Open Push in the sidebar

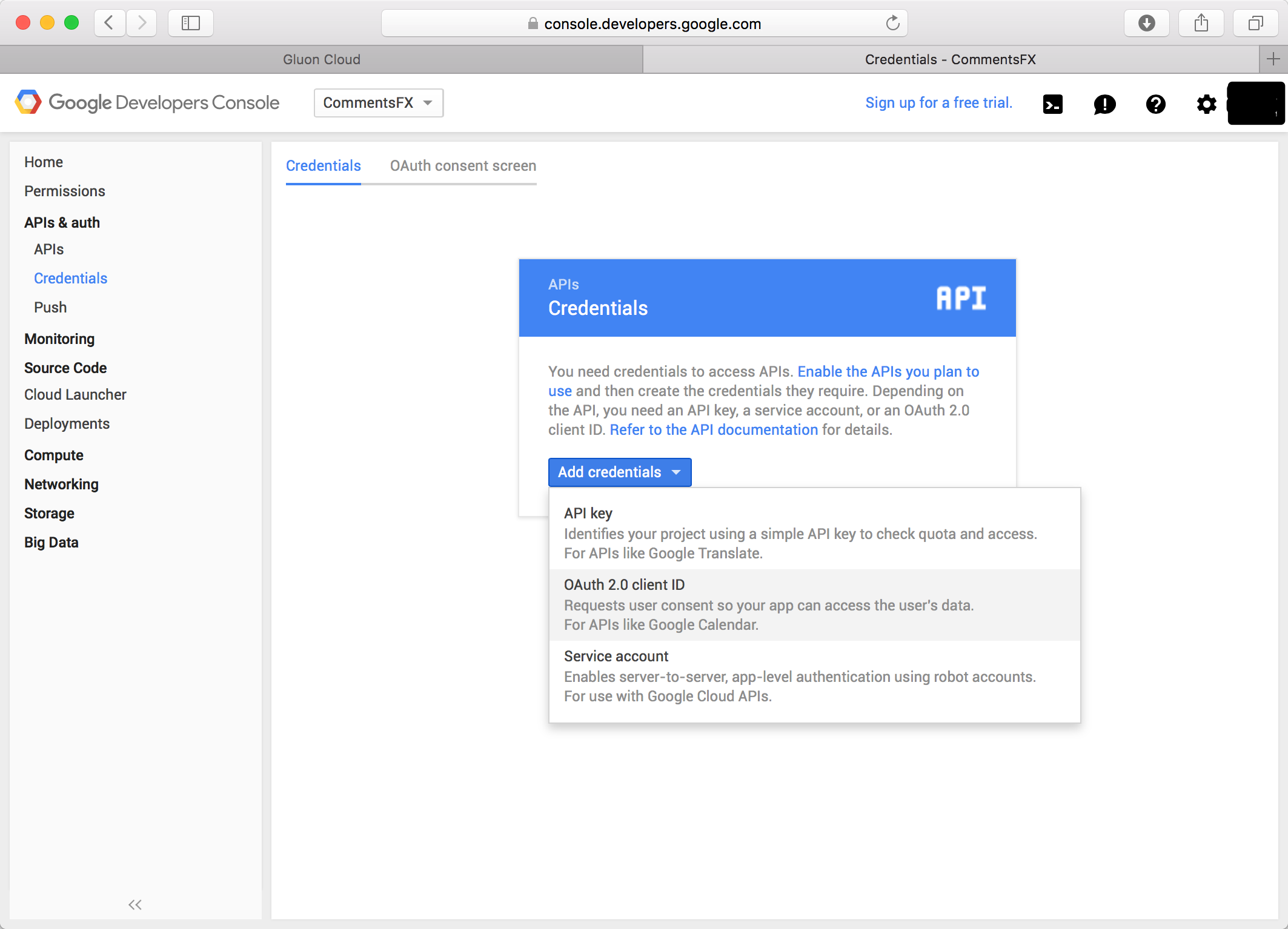coord(50,308)
